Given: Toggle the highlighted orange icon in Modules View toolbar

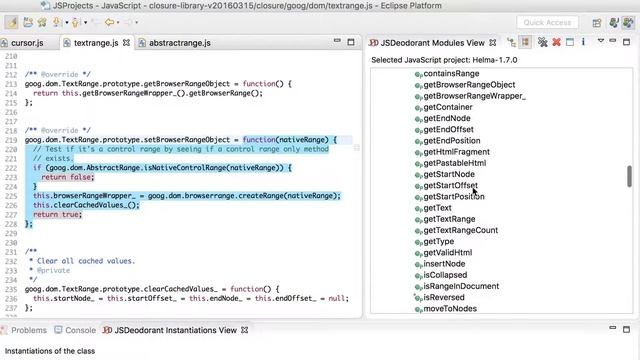Looking at the screenshot, I should coord(525,42).
